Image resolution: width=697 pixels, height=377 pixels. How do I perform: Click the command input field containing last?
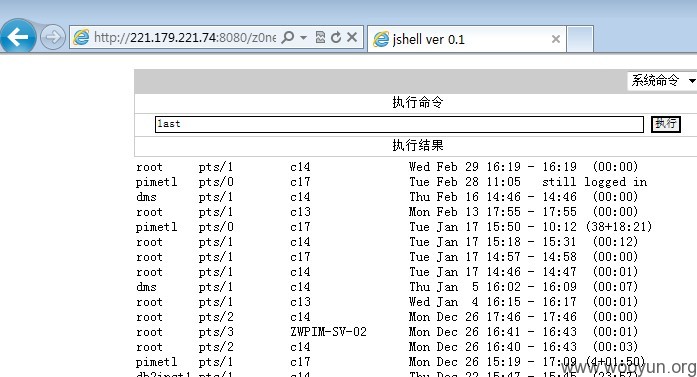[x=399, y=124]
